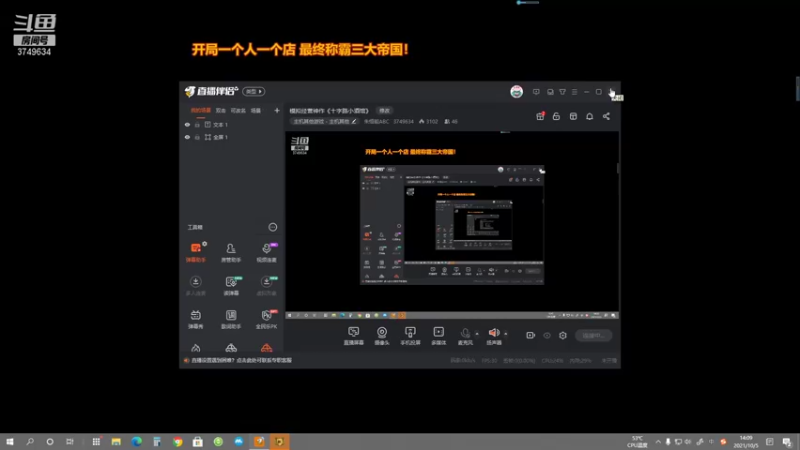This screenshot has height=450, width=800.
Task: Expand speaker options arrow
Action: 506,334
